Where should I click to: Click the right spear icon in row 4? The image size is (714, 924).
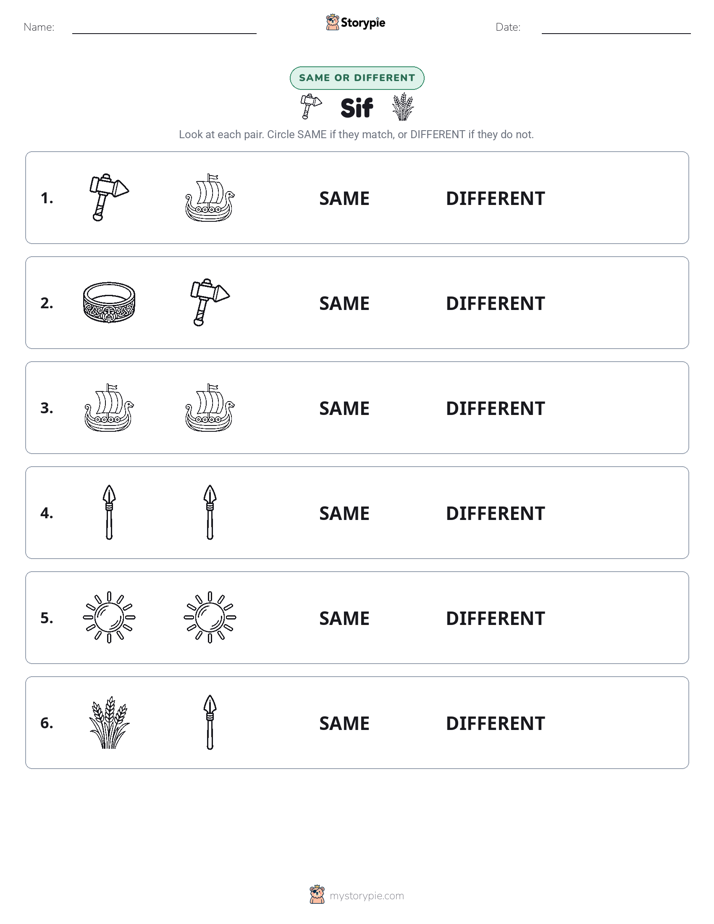(210, 512)
